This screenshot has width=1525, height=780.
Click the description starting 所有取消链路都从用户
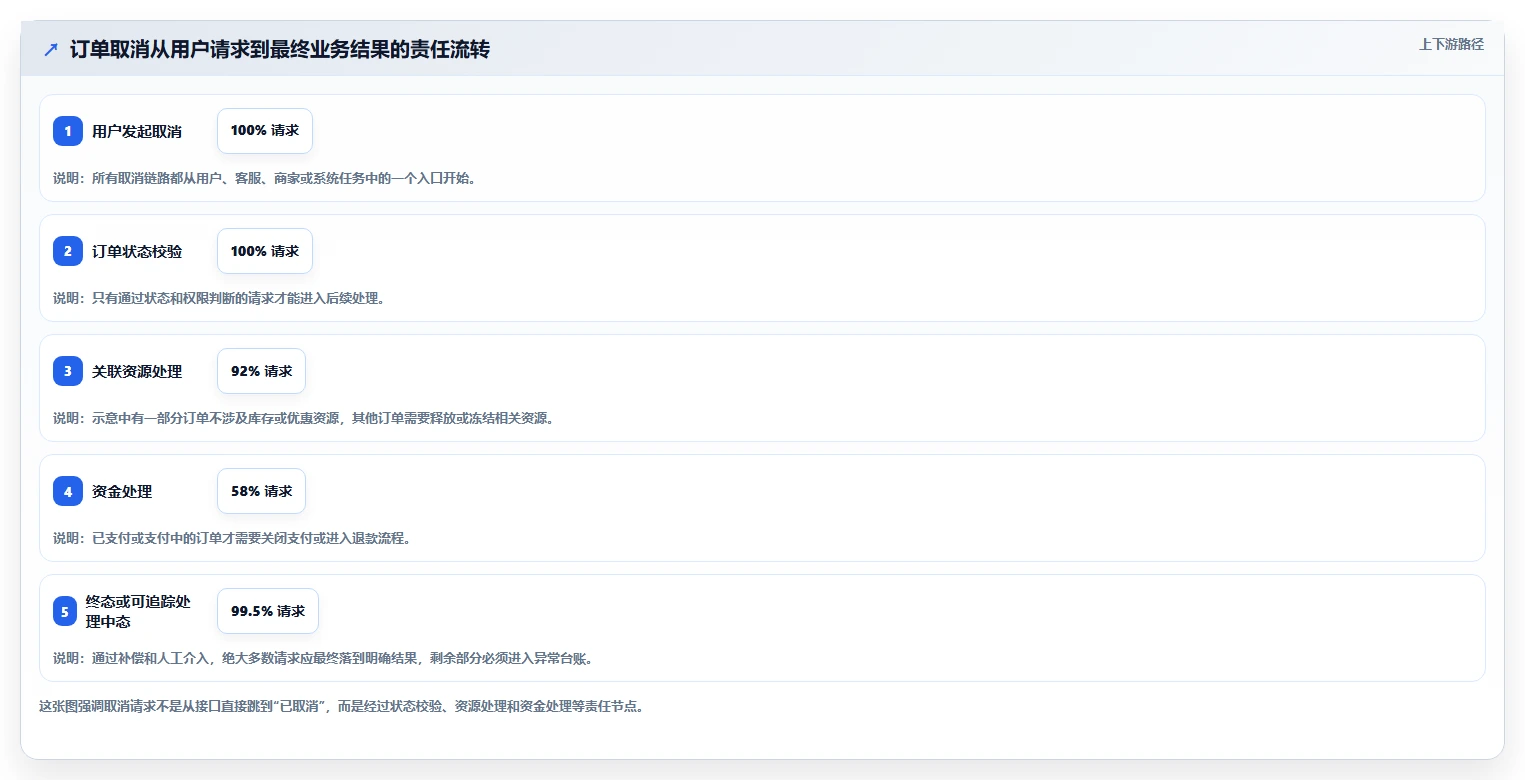265,178
